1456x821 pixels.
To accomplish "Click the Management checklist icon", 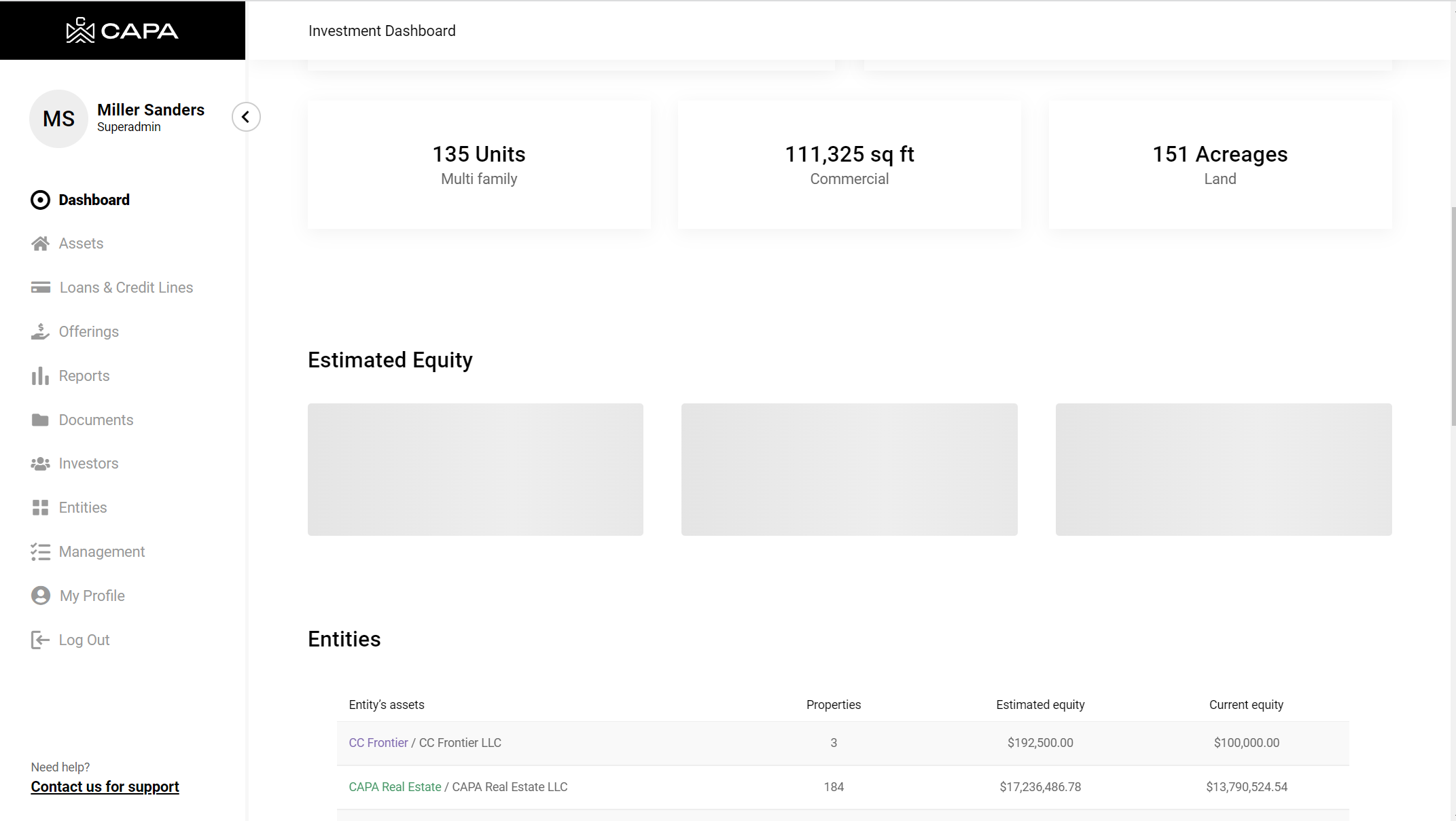I will pos(40,551).
